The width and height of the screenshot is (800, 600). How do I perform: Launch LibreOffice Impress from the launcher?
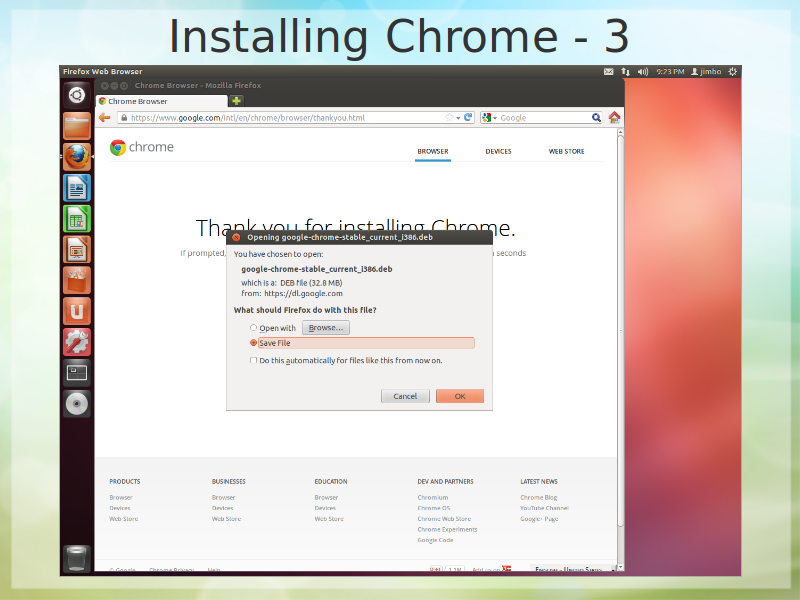click(x=77, y=249)
